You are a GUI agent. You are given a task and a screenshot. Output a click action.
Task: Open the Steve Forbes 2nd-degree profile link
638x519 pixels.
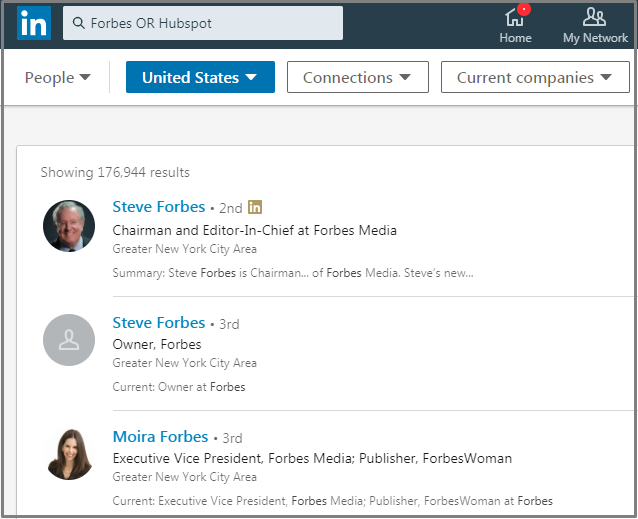point(159,207)
